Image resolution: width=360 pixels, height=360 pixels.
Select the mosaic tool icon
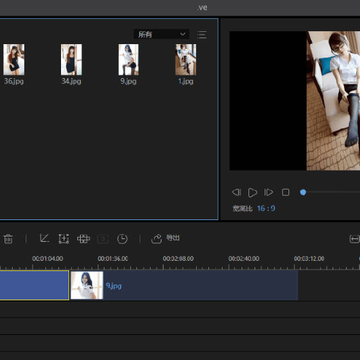click(83, 239)
